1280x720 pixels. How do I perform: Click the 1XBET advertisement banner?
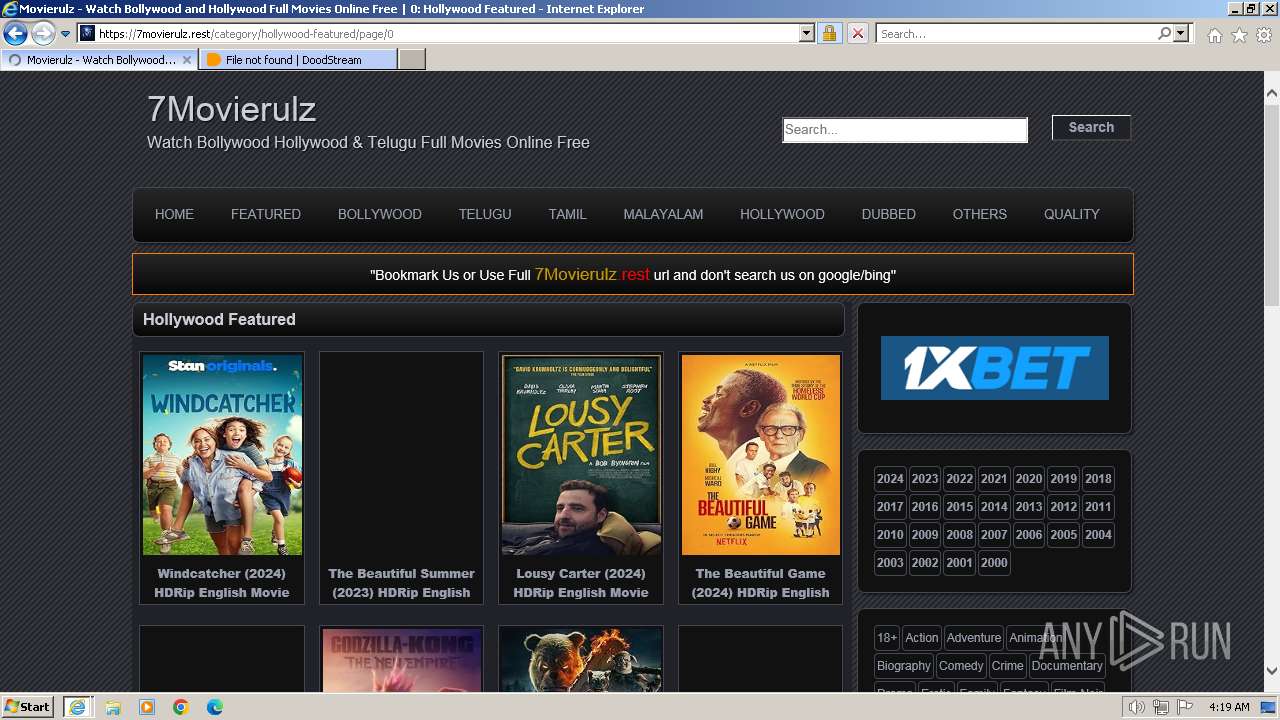click(x=995, y=368)
